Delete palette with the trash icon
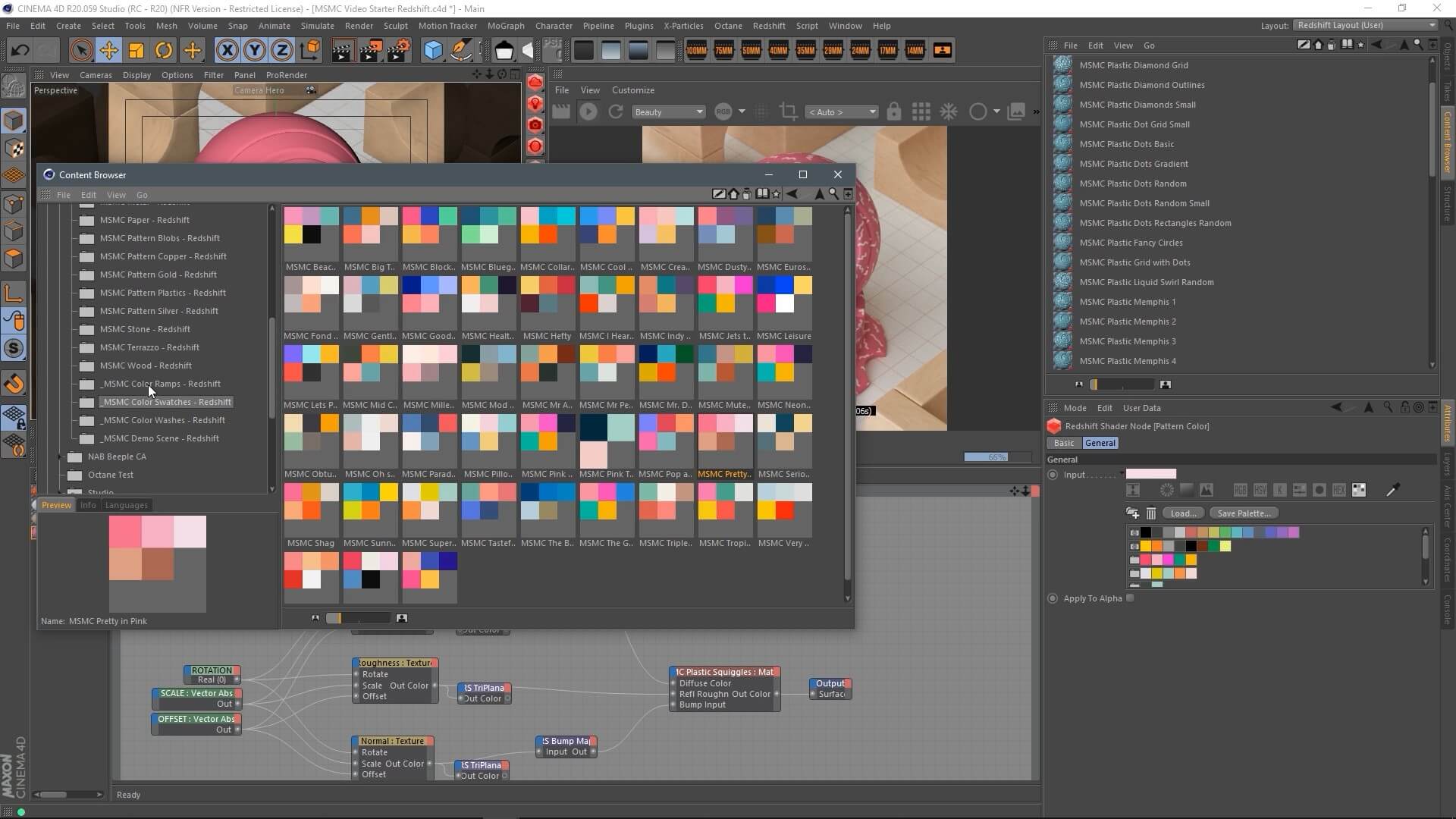1456x819 pixels. 1150,513
